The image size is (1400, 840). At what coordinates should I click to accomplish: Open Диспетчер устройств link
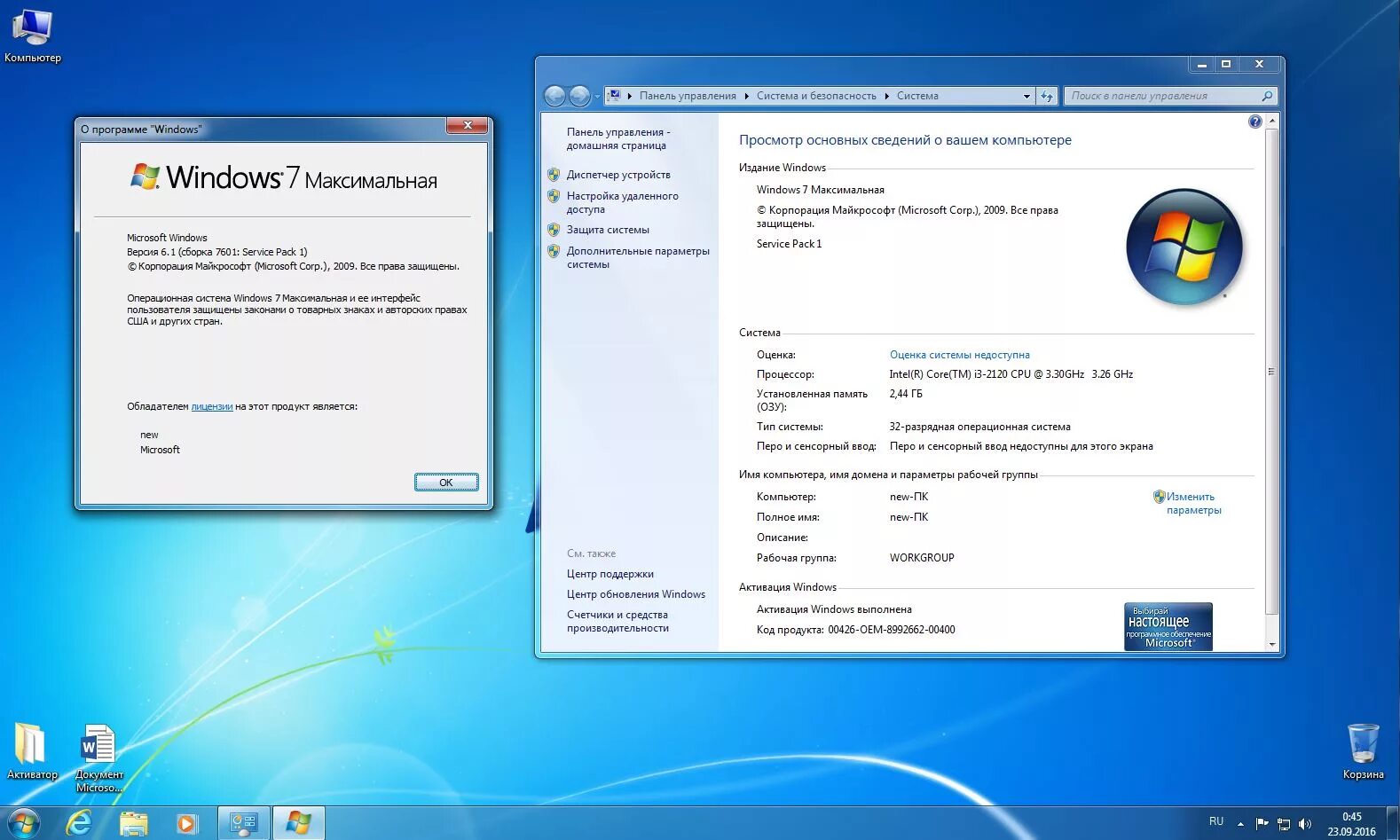[618, 175]
